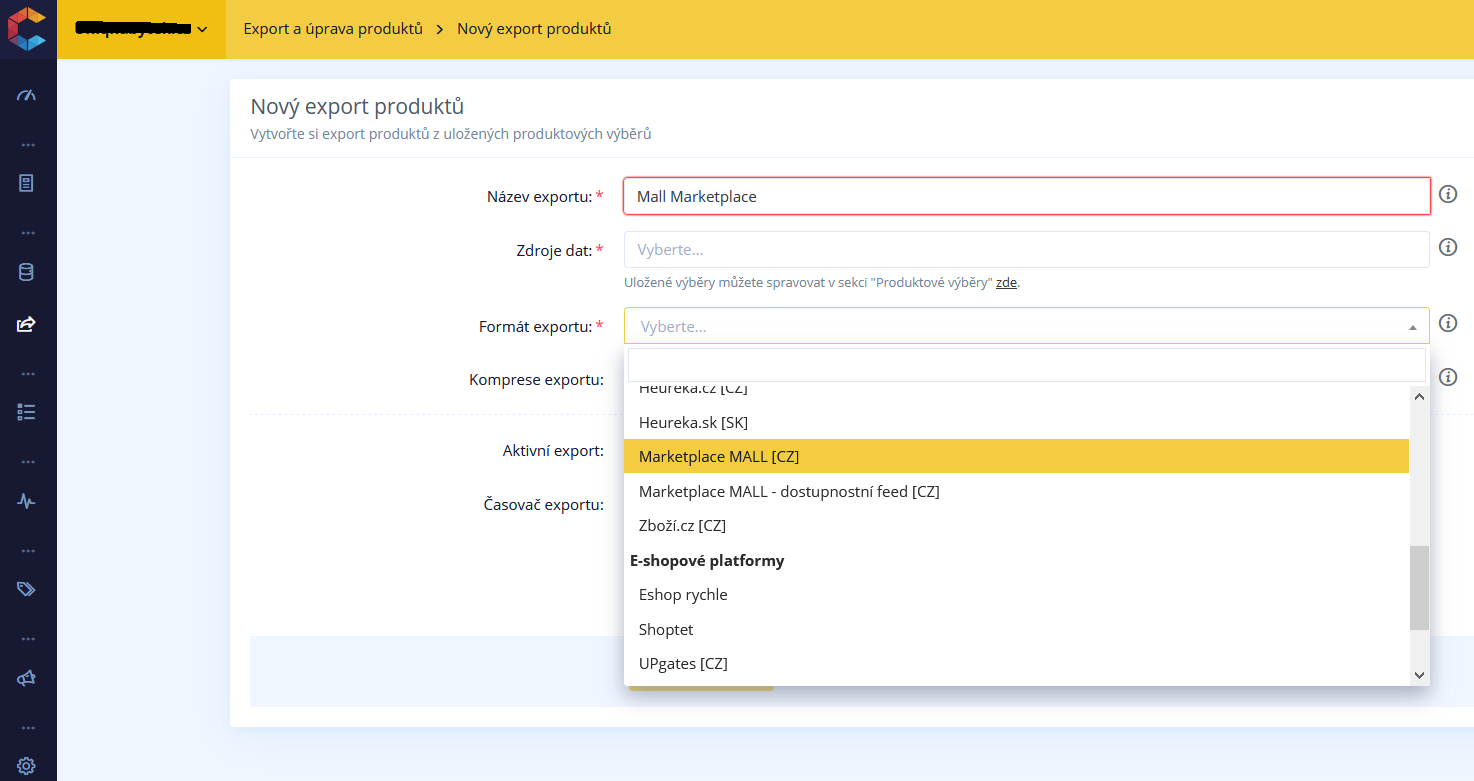
Task: Click the dropdown list scrollbar down arrow
Action: [x=1419, y=676]
